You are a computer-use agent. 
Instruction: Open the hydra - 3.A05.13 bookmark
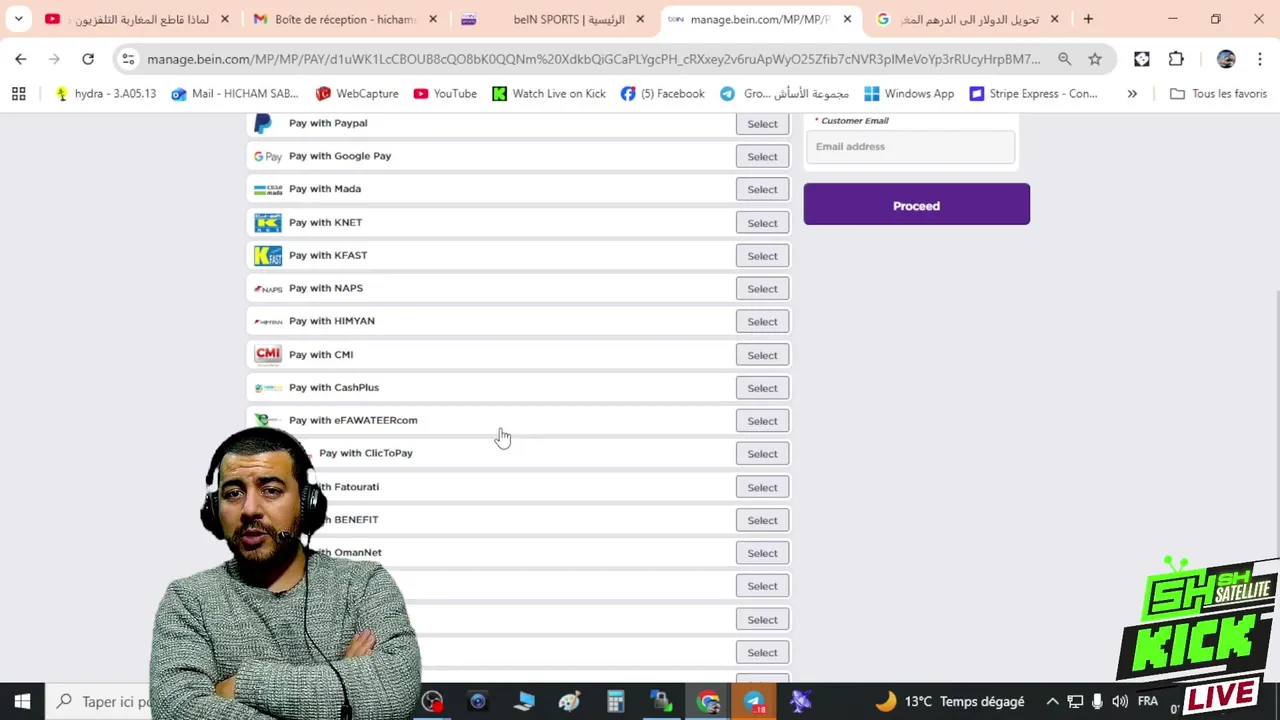click(105, 94)
